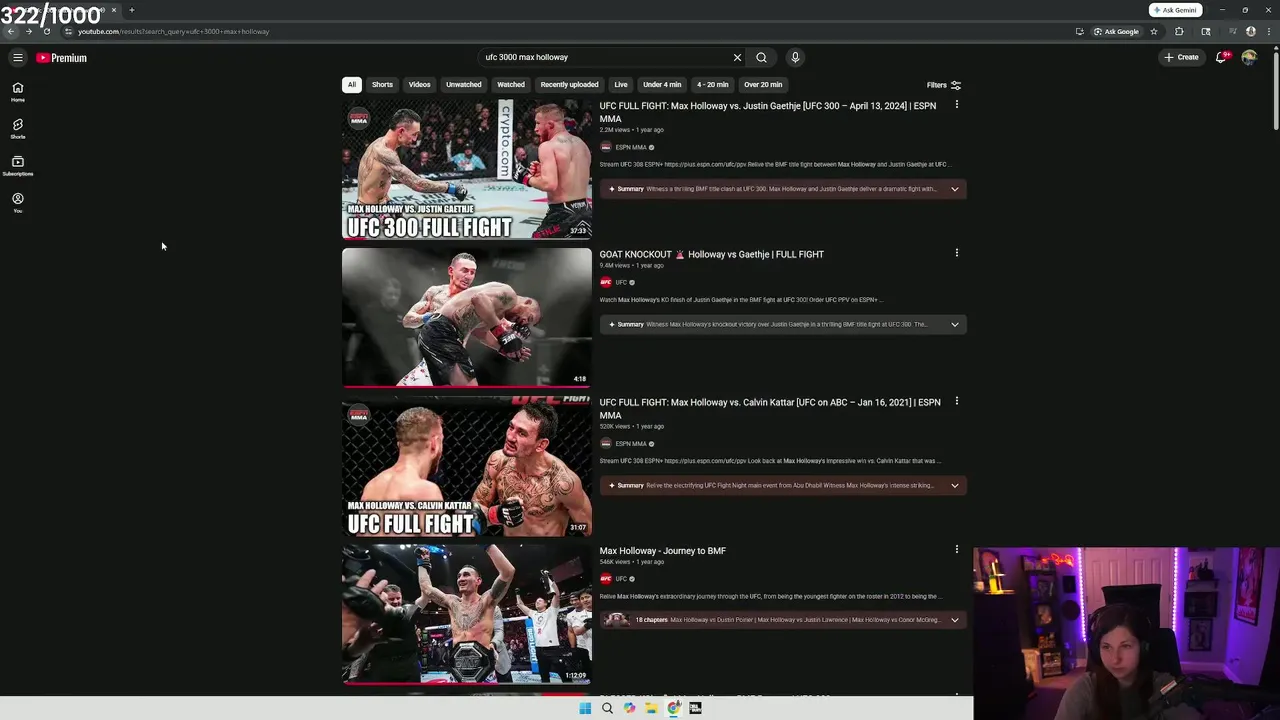1280x720 pixels.
Task: Open the title UFC FULL FIGHT: Holloway vs. Justin Gaethje
Action: click(768, 112)
